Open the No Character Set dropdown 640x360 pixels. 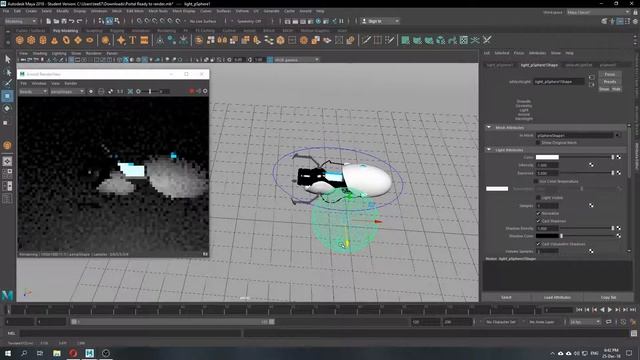pos(502,322)
